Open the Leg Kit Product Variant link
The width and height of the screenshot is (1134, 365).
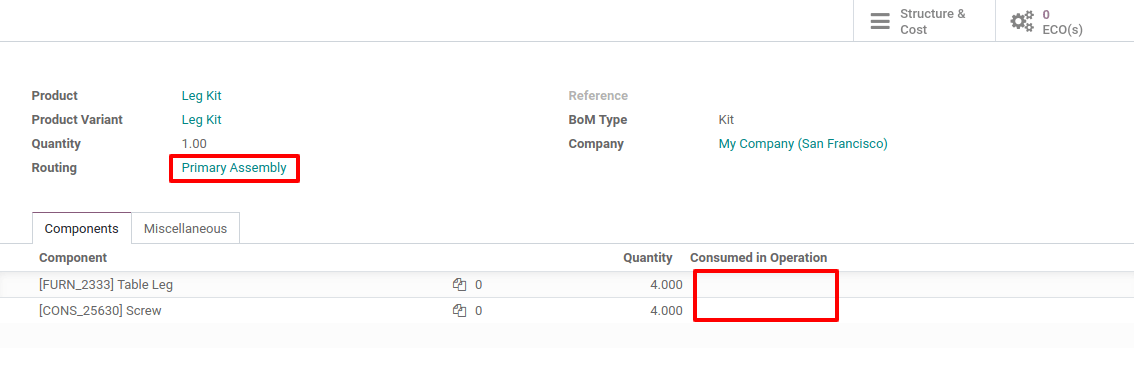click(x=201, y=119)
